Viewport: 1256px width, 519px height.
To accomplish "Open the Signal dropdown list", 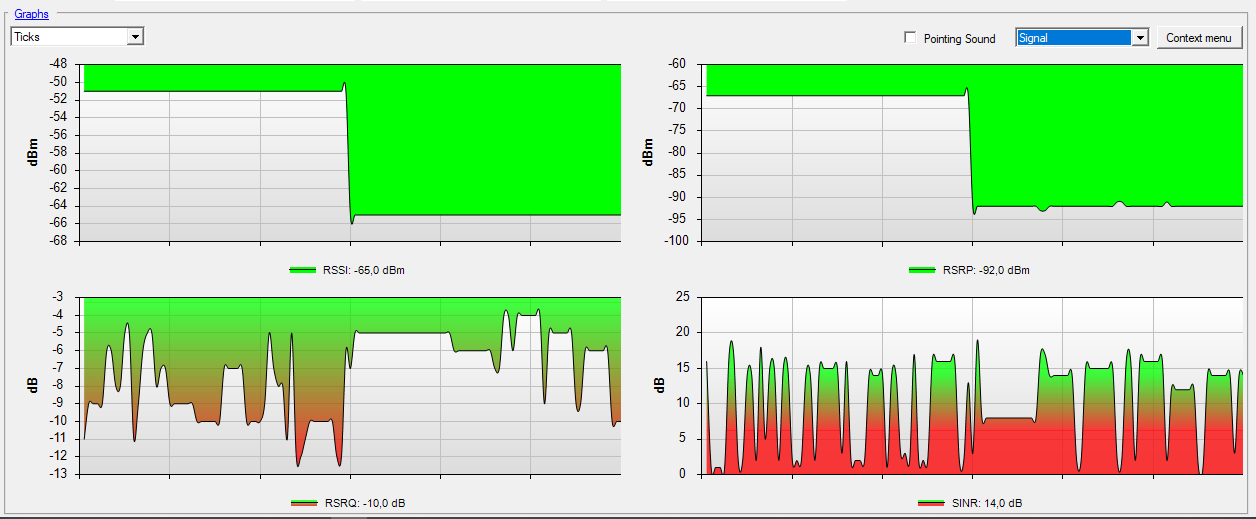I will [x=1139, y=38].
